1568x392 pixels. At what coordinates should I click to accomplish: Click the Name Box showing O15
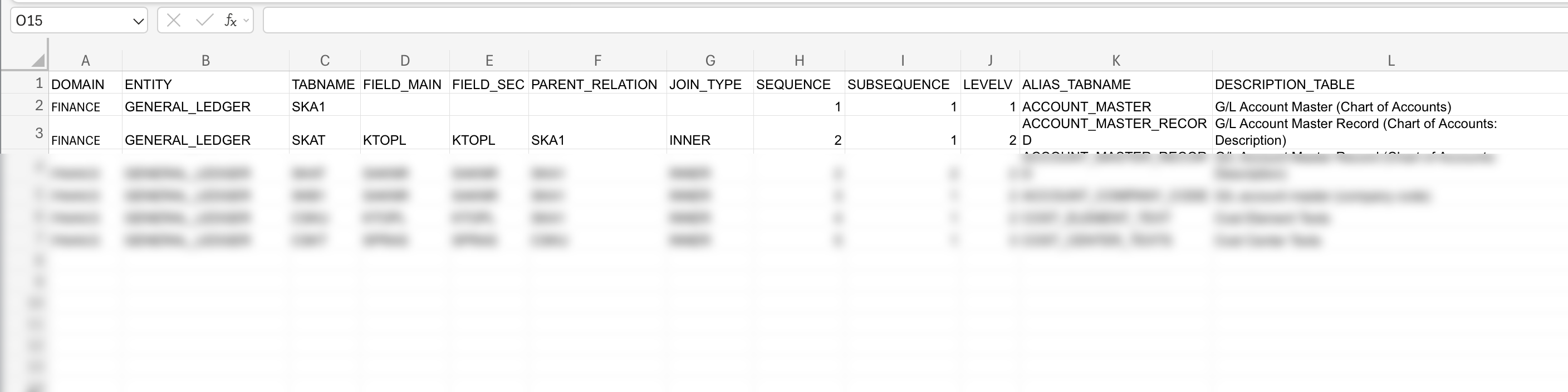[x=67, y=20]
